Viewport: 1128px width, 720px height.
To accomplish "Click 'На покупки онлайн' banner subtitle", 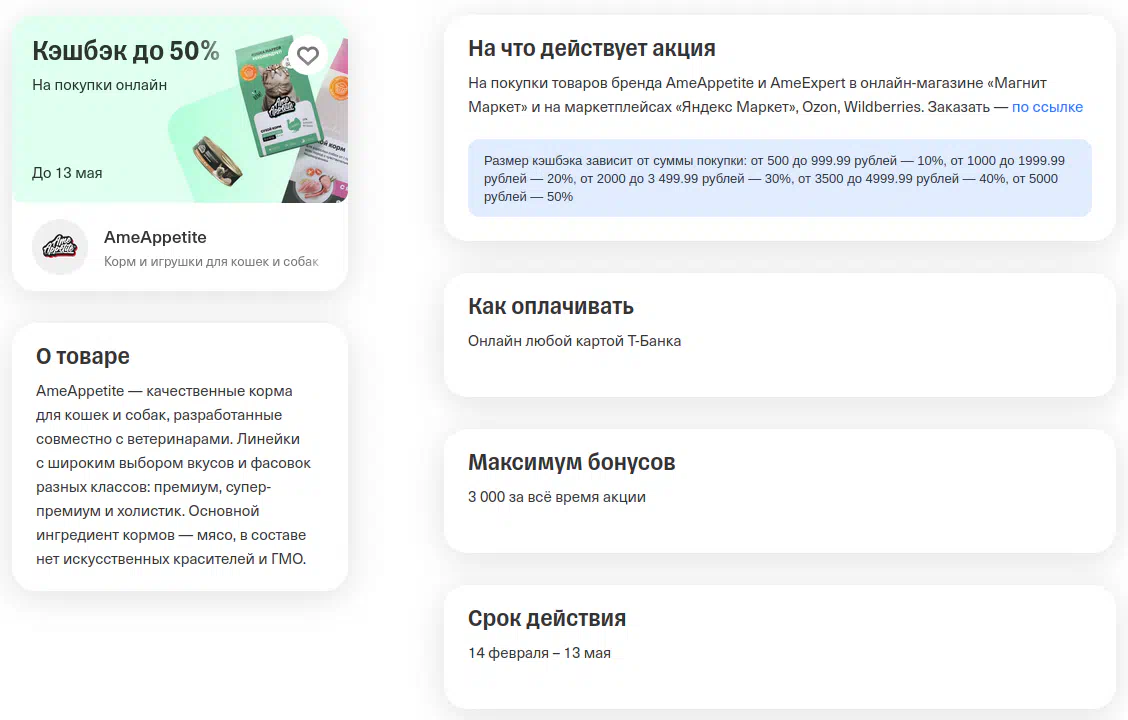I will (99, 85).
